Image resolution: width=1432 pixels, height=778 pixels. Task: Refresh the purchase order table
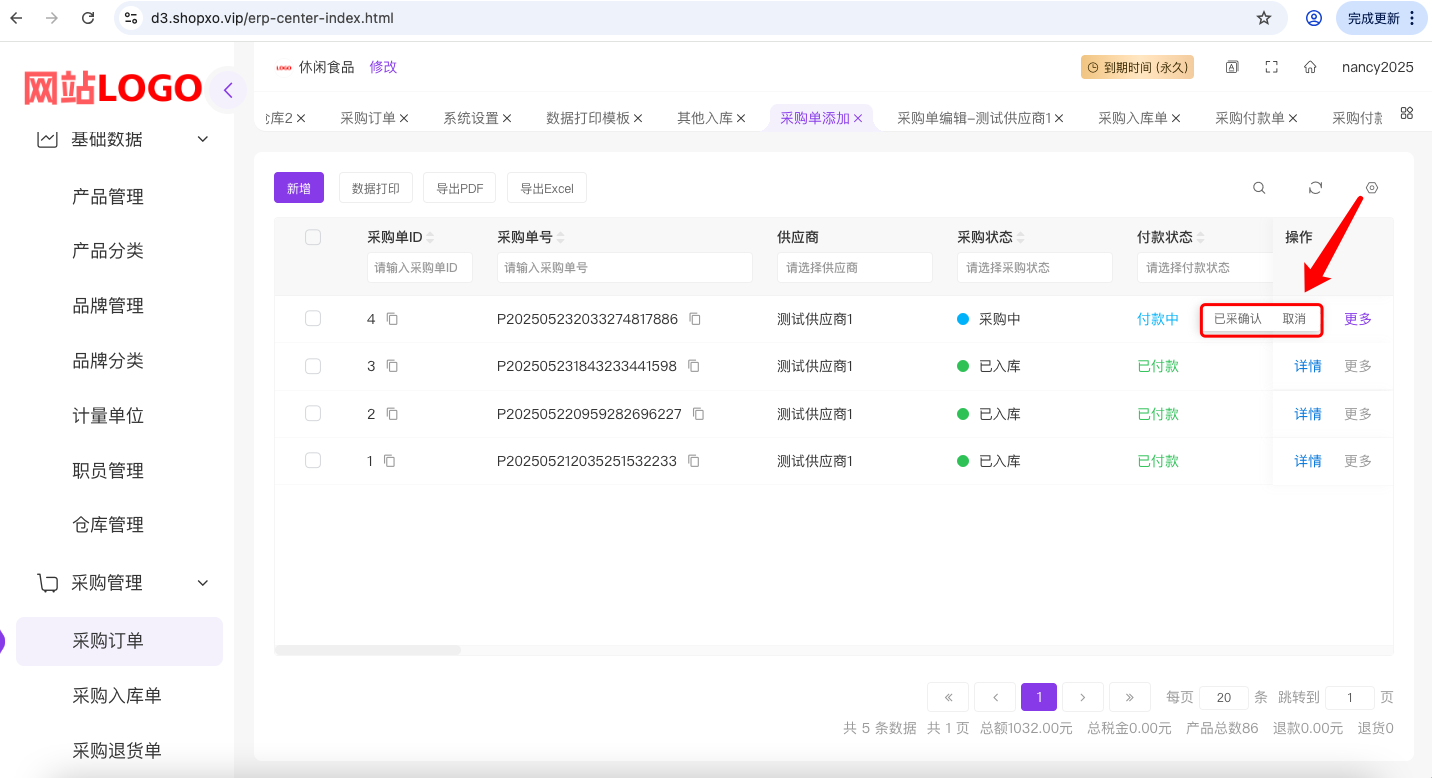[1315, 188]
